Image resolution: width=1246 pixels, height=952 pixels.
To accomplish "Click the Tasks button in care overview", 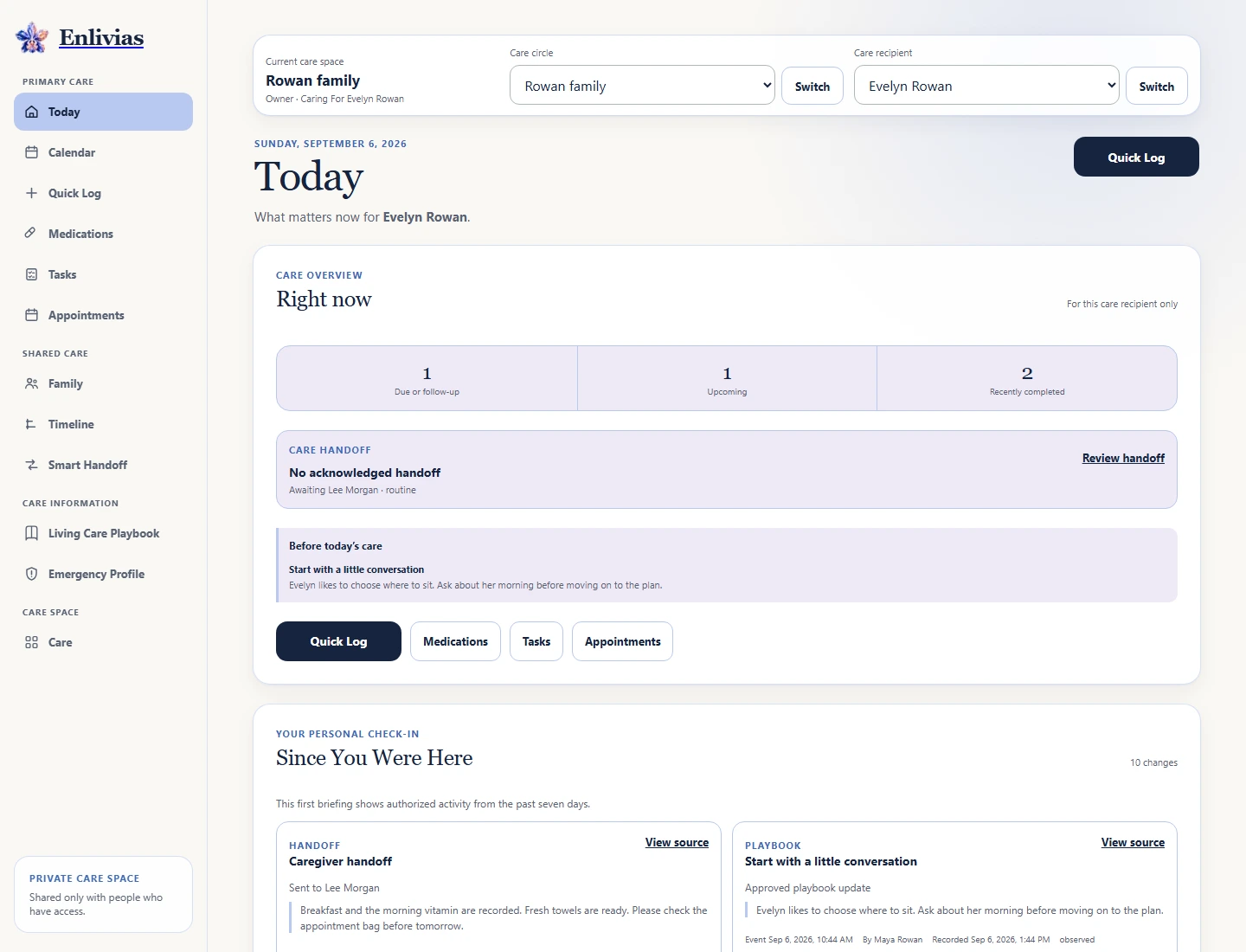I will 536,641.
